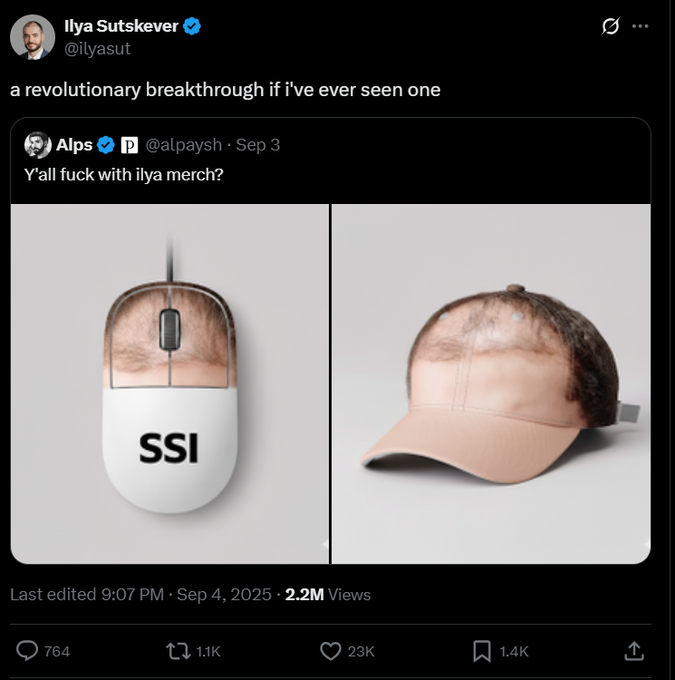This screenshot has height=680, width=675.
Task: Click the Alps avatar in the quoted post
Action: click(x=37, y=145)
